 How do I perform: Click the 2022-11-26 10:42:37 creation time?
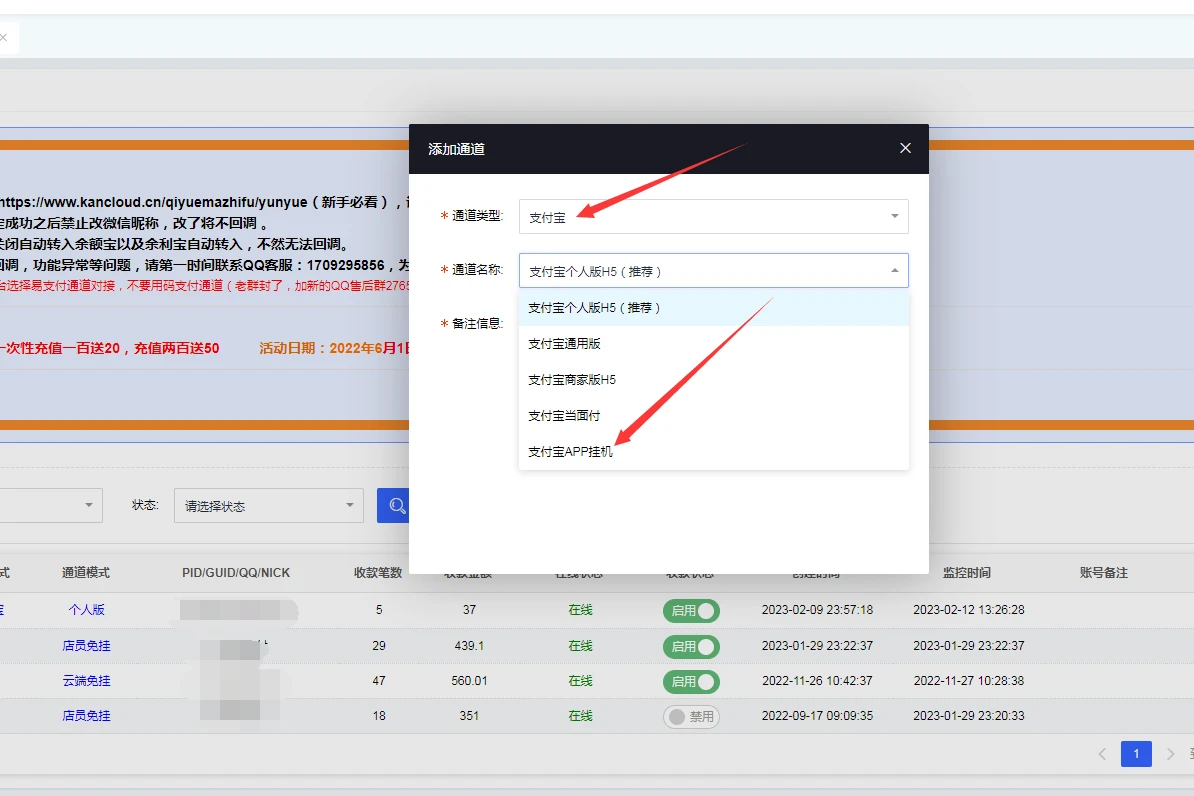click(817, 680)
